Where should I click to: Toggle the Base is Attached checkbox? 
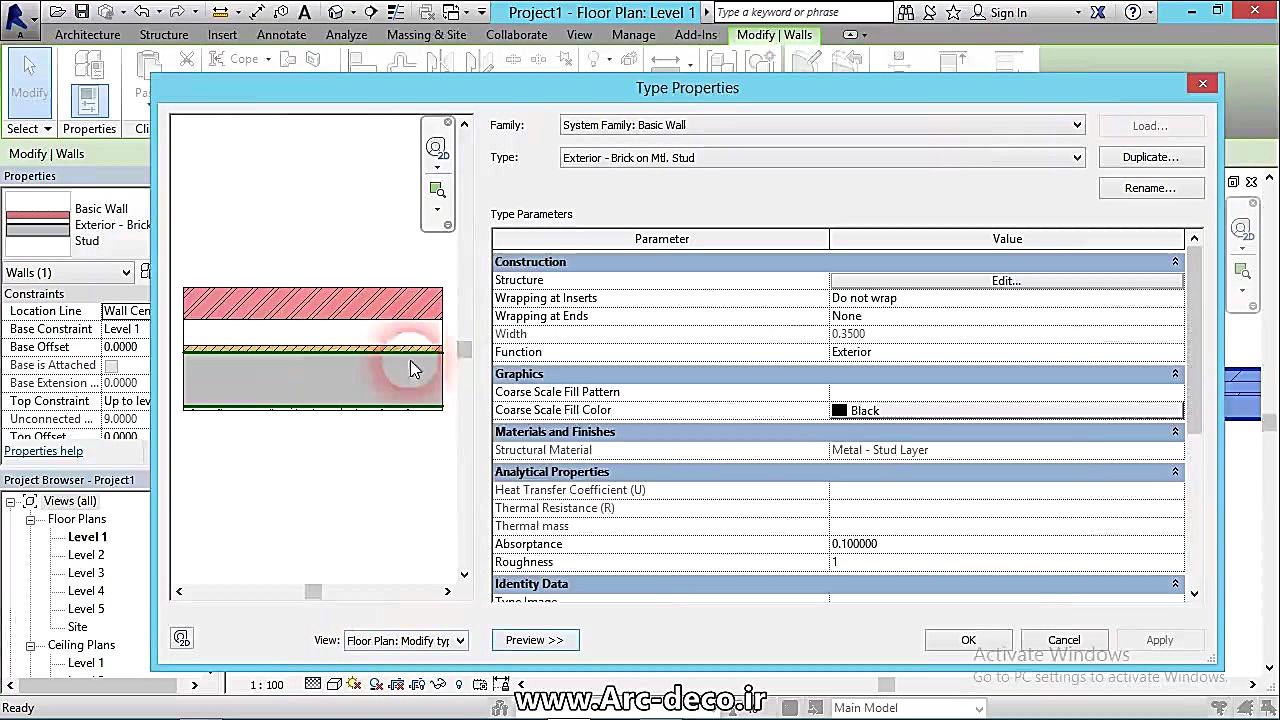111,365
